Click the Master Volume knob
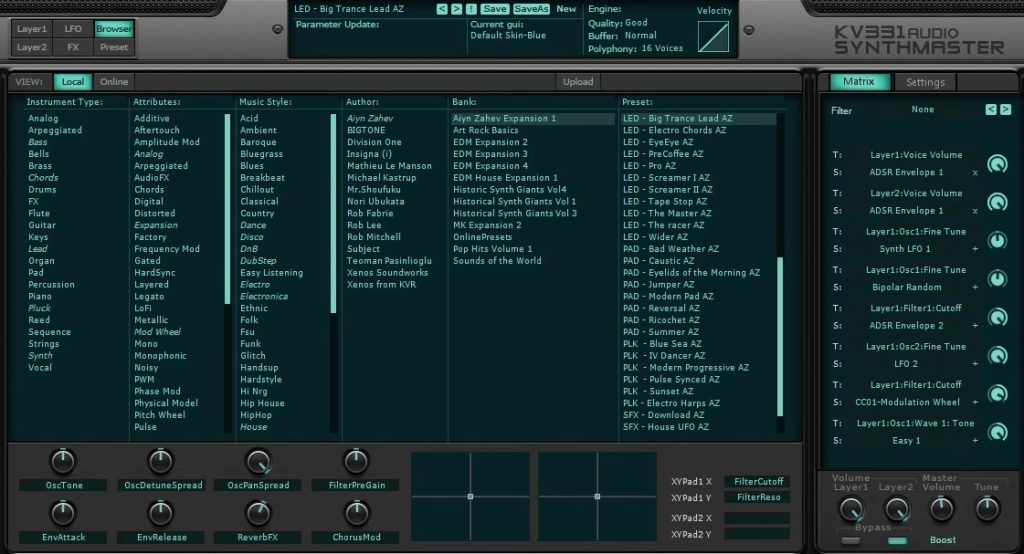 point(941,509)
